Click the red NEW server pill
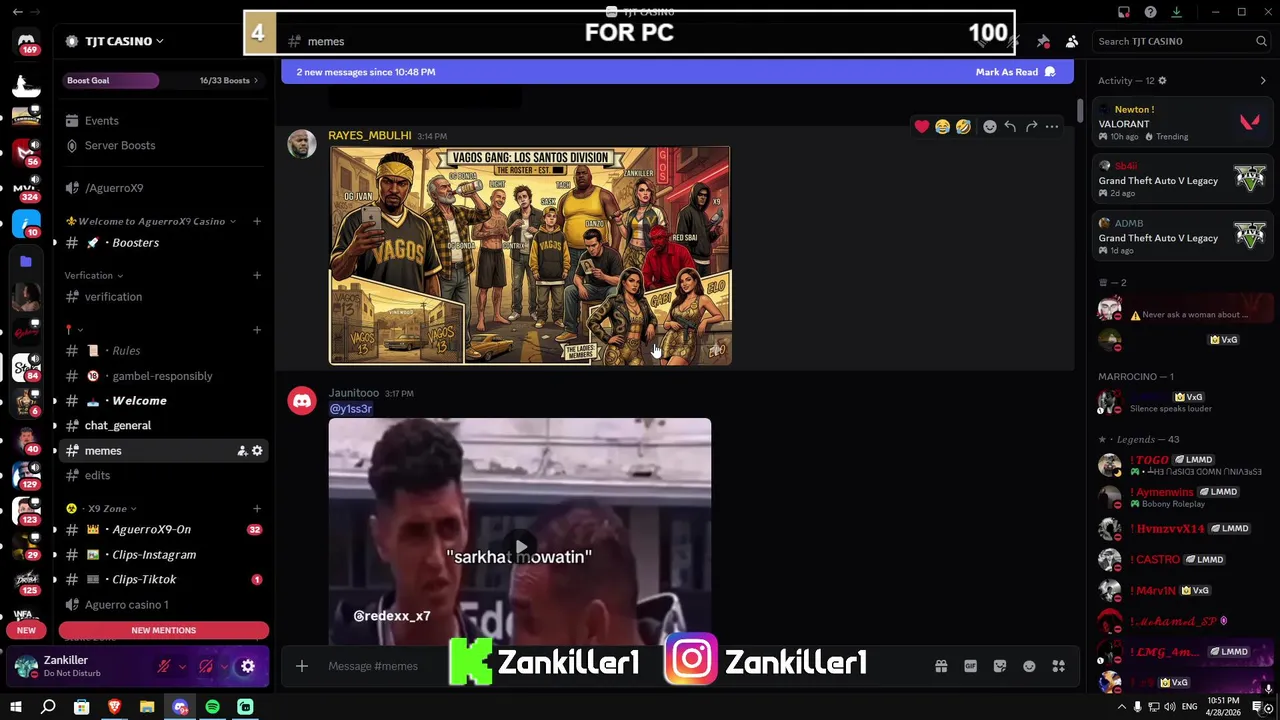 tap(26, 630)
